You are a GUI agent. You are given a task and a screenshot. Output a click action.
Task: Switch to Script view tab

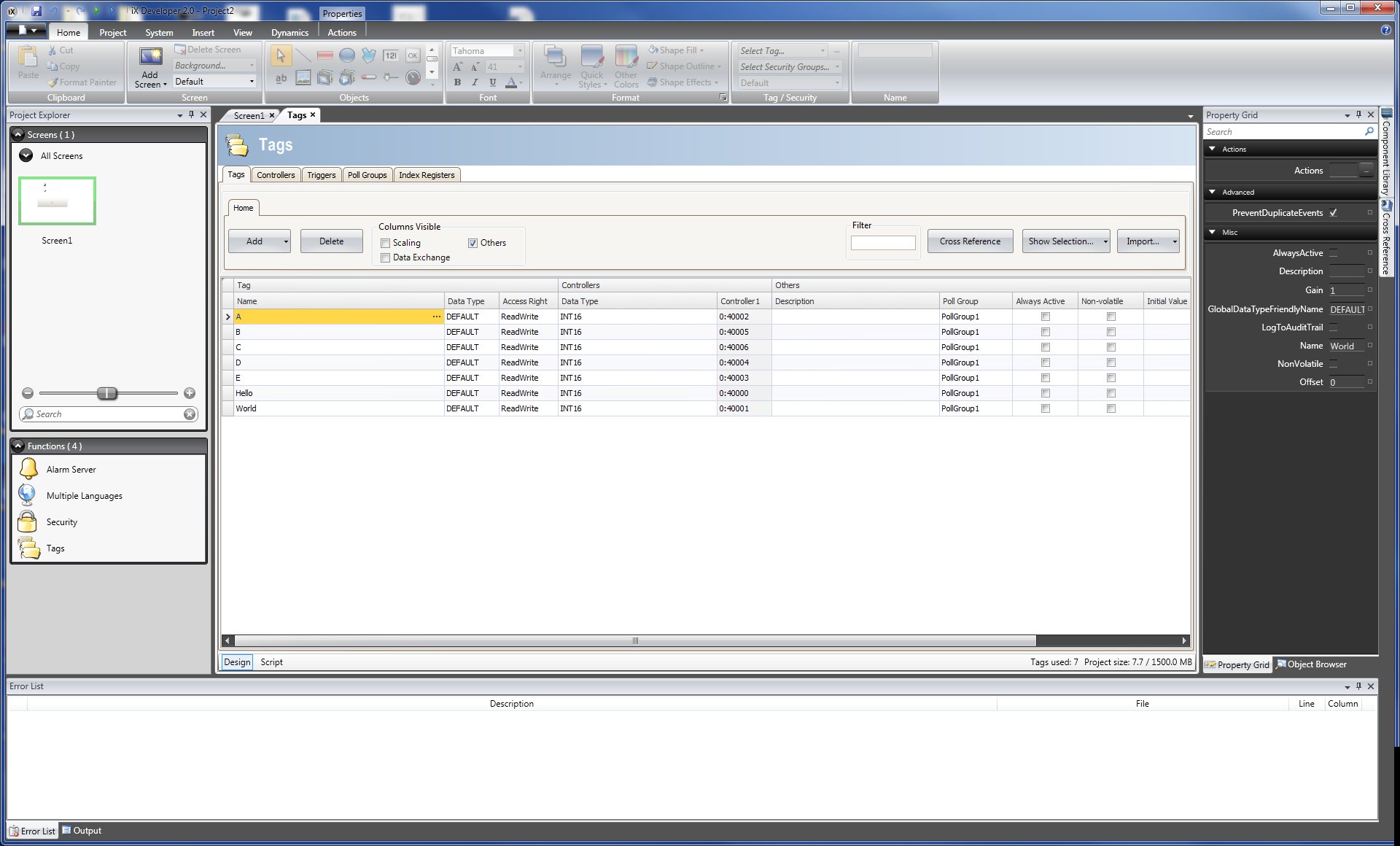coord(271,662)
